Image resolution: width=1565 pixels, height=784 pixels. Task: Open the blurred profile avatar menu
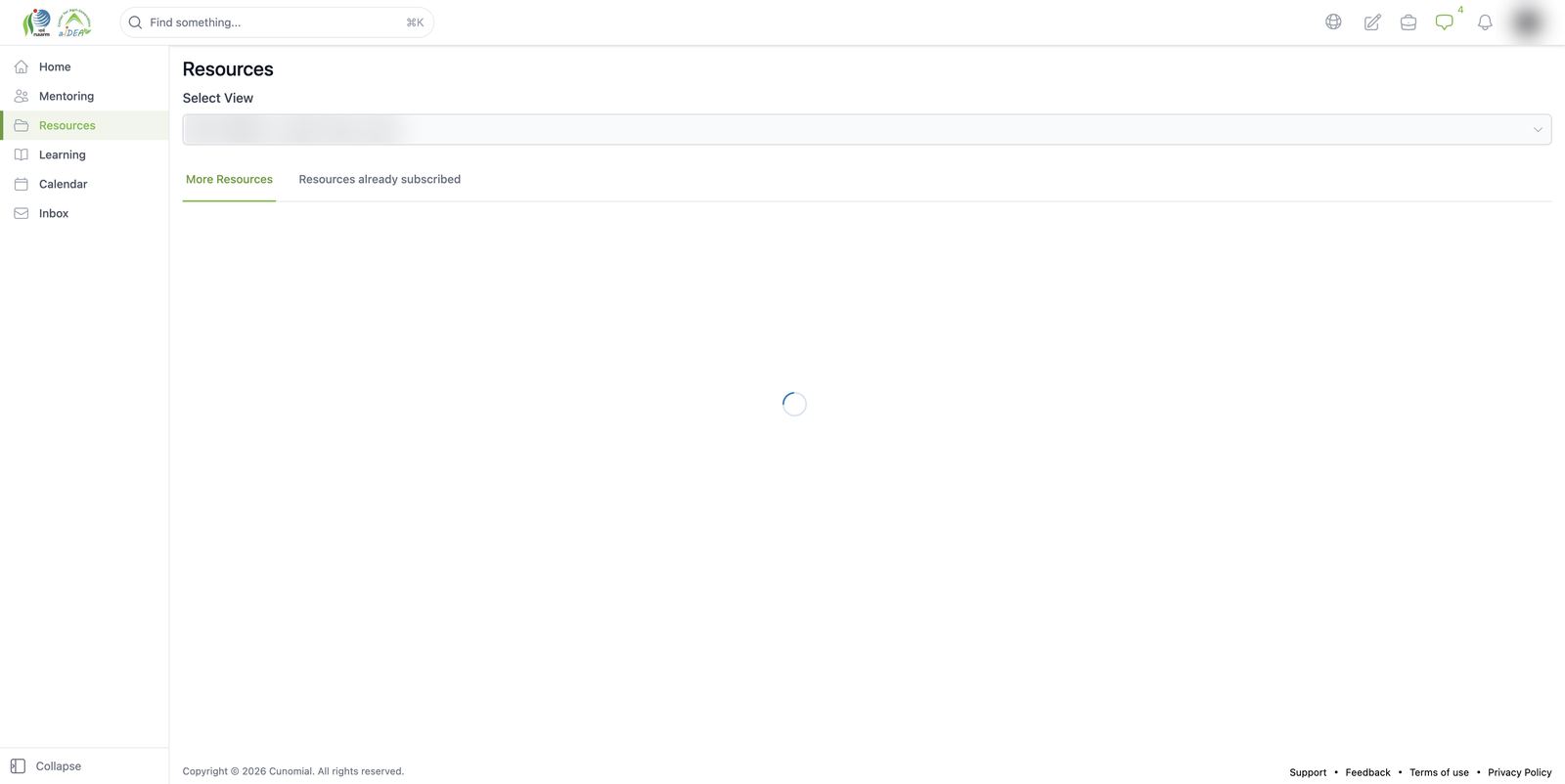tap(1528, 22)
